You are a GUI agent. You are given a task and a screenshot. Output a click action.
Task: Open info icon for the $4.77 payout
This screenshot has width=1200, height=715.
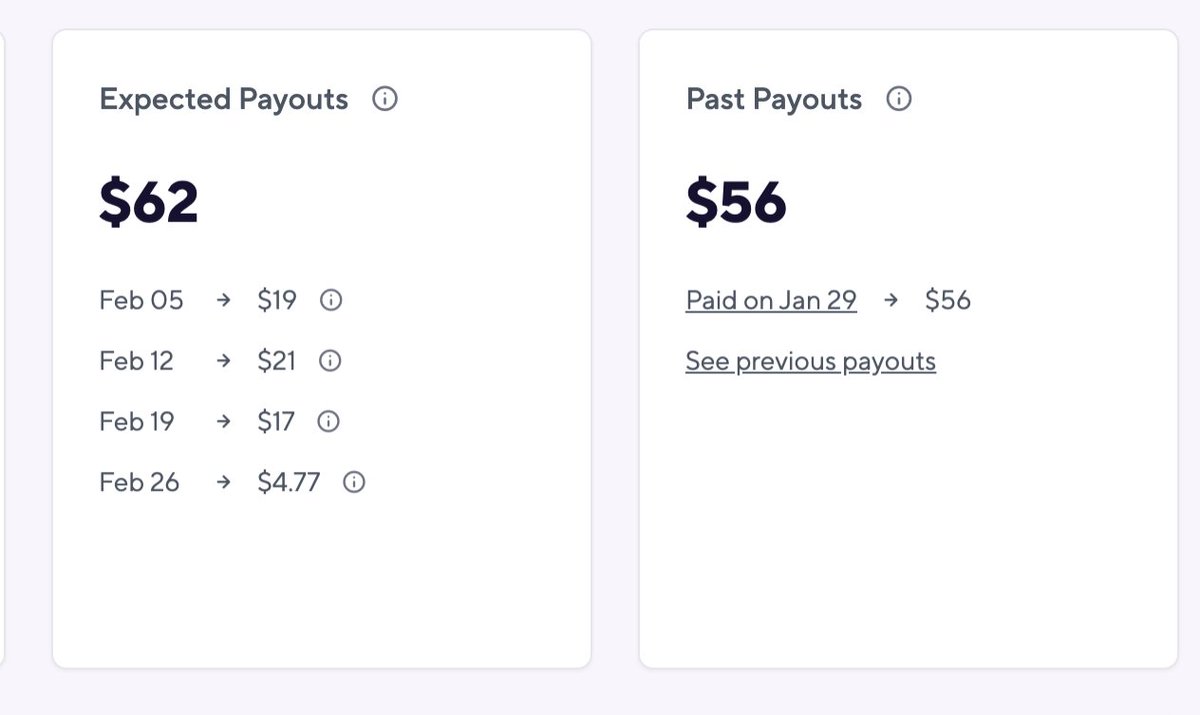coord(354,482)
